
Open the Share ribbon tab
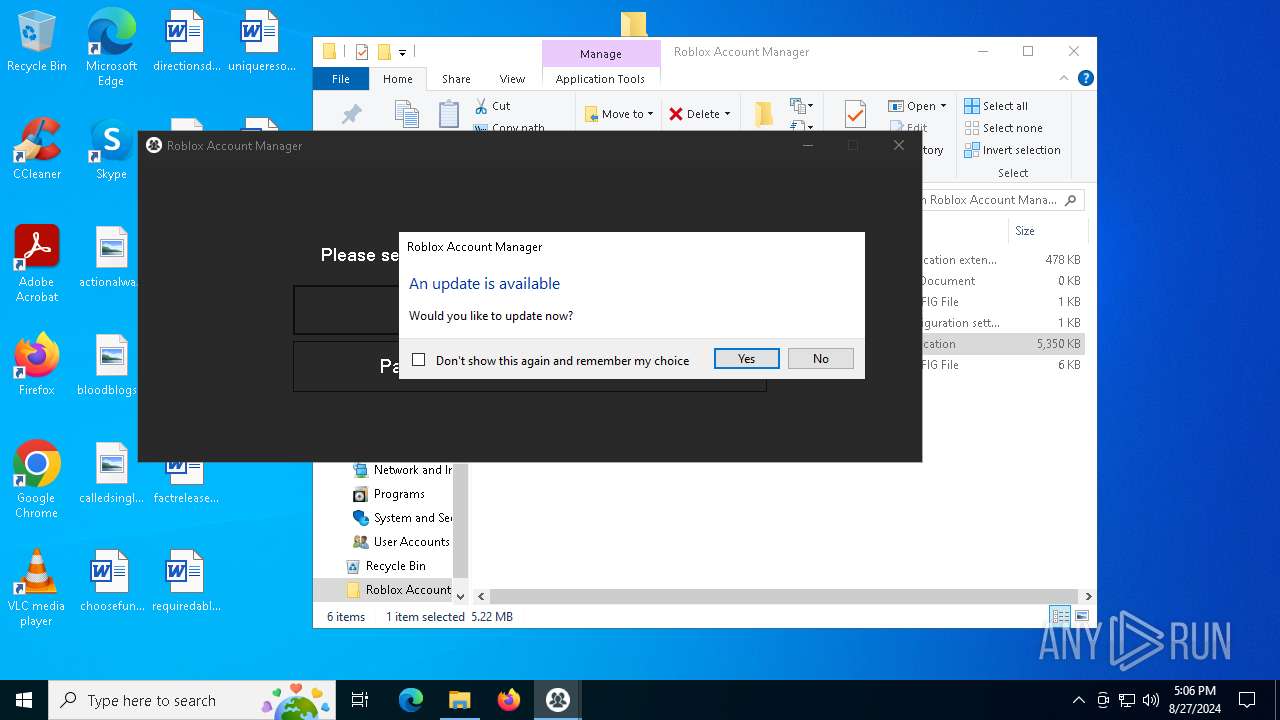coord(456,79)
